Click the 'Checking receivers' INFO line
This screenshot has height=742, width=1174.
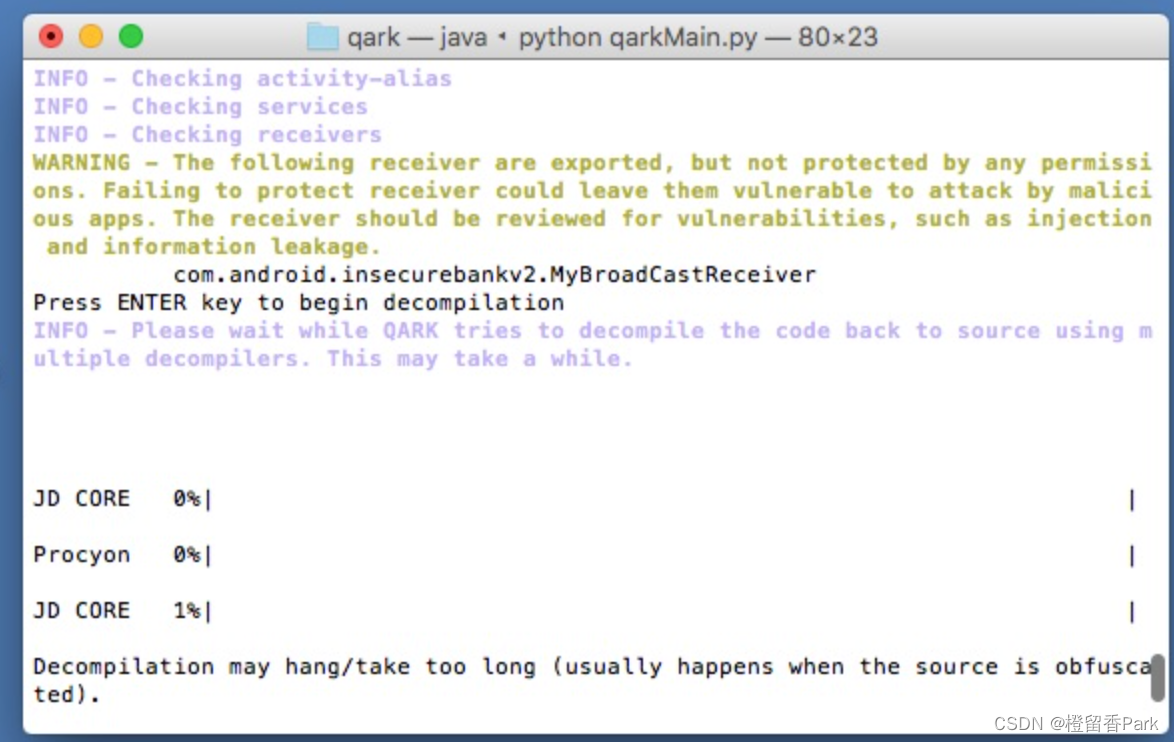pos(207,134)
